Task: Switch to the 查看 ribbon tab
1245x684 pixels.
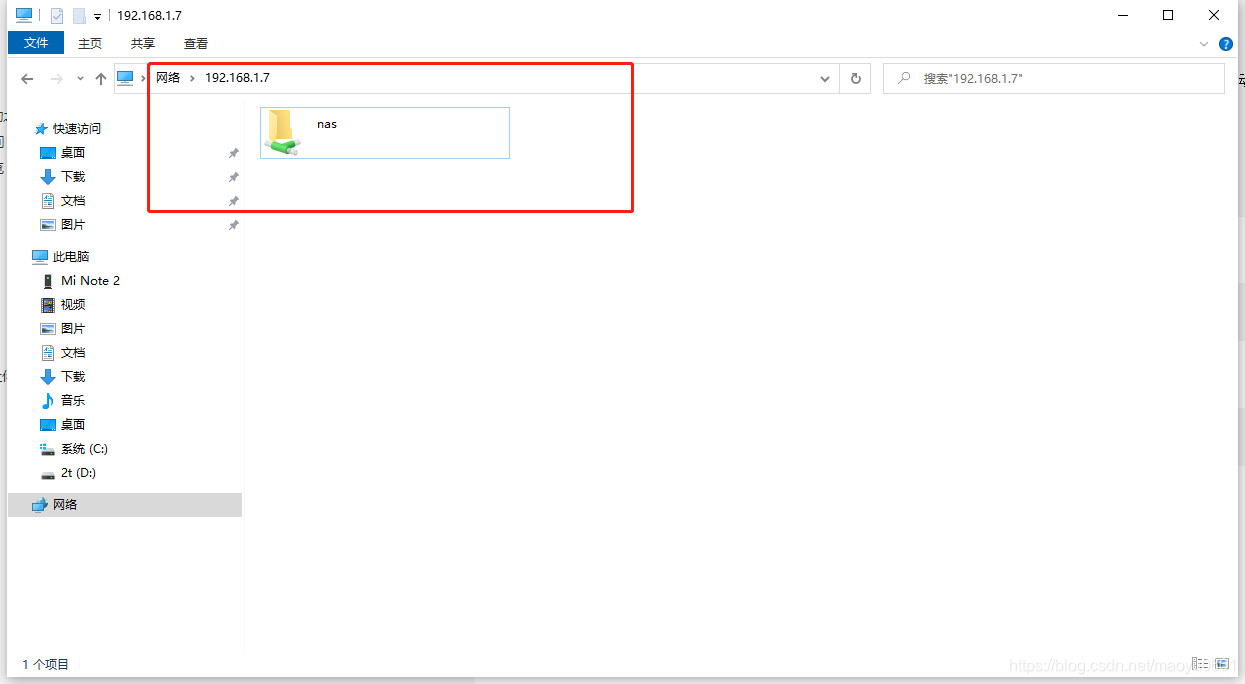Action: tap(196, 43)
